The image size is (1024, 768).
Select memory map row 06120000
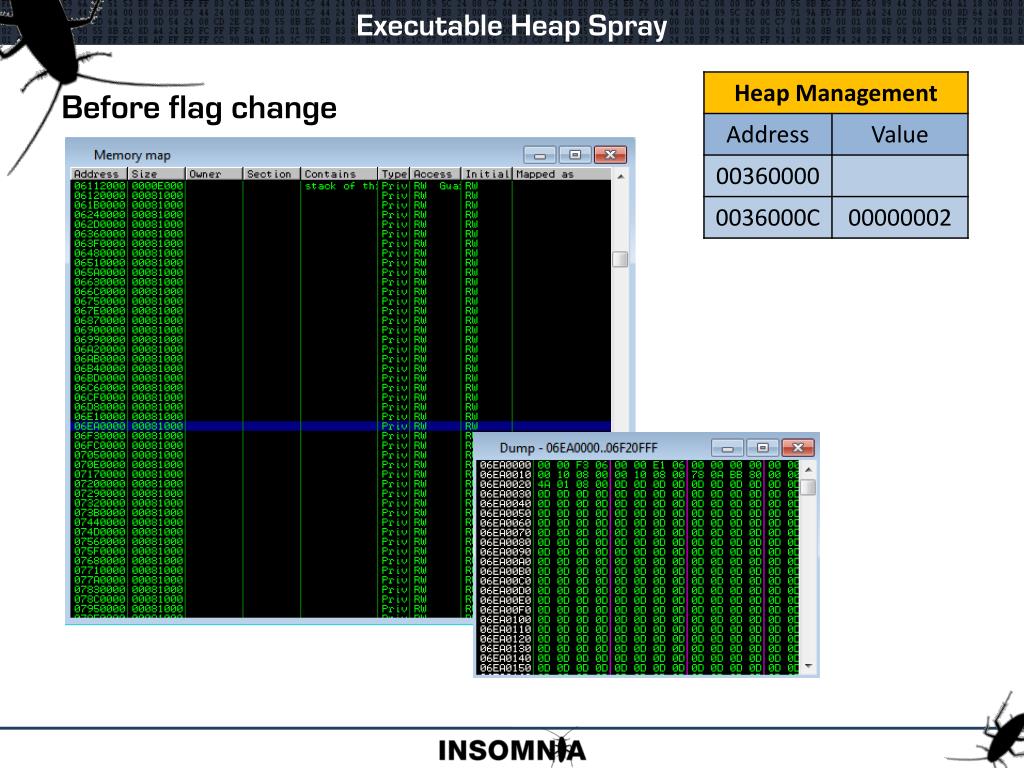[x=341, y=195]
